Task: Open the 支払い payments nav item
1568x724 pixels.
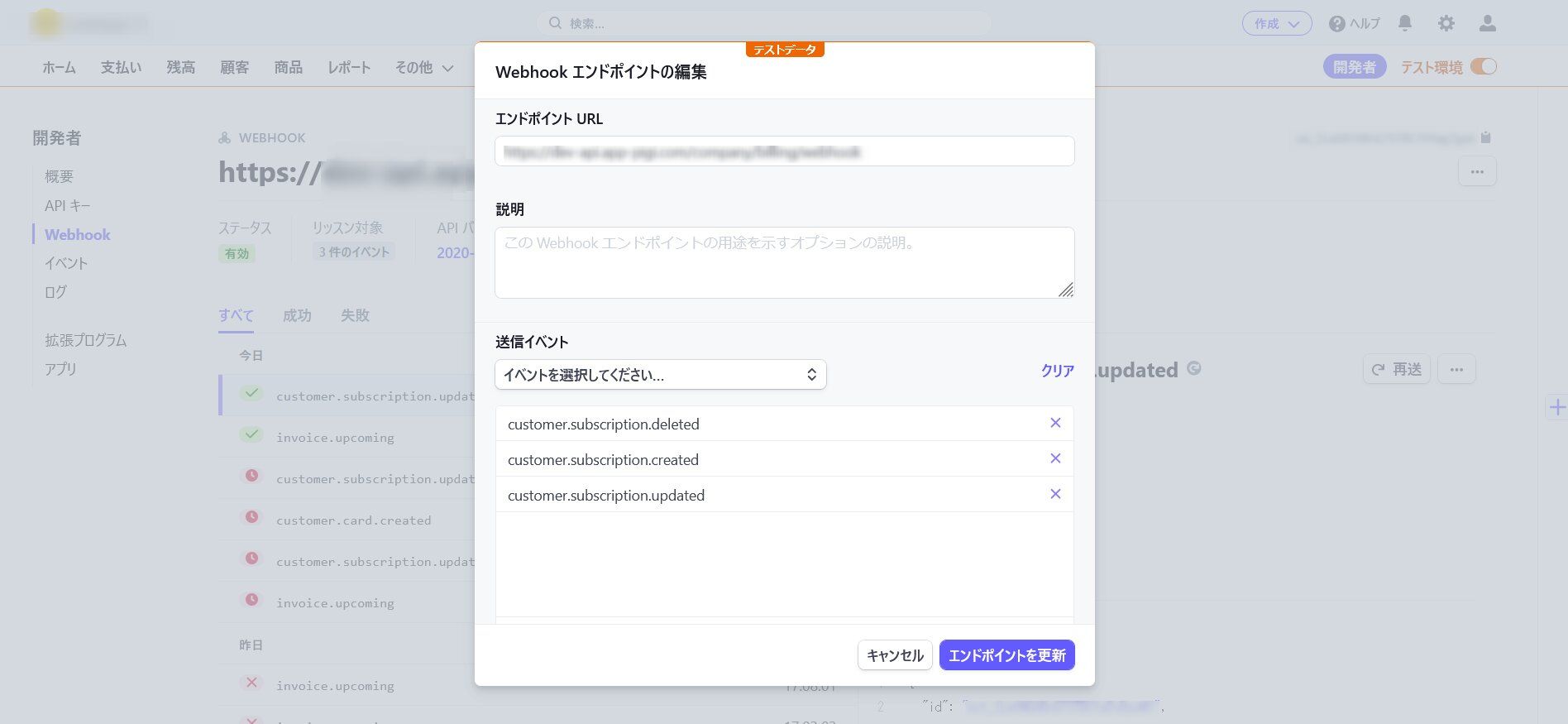Action: [x=121, y=68]
